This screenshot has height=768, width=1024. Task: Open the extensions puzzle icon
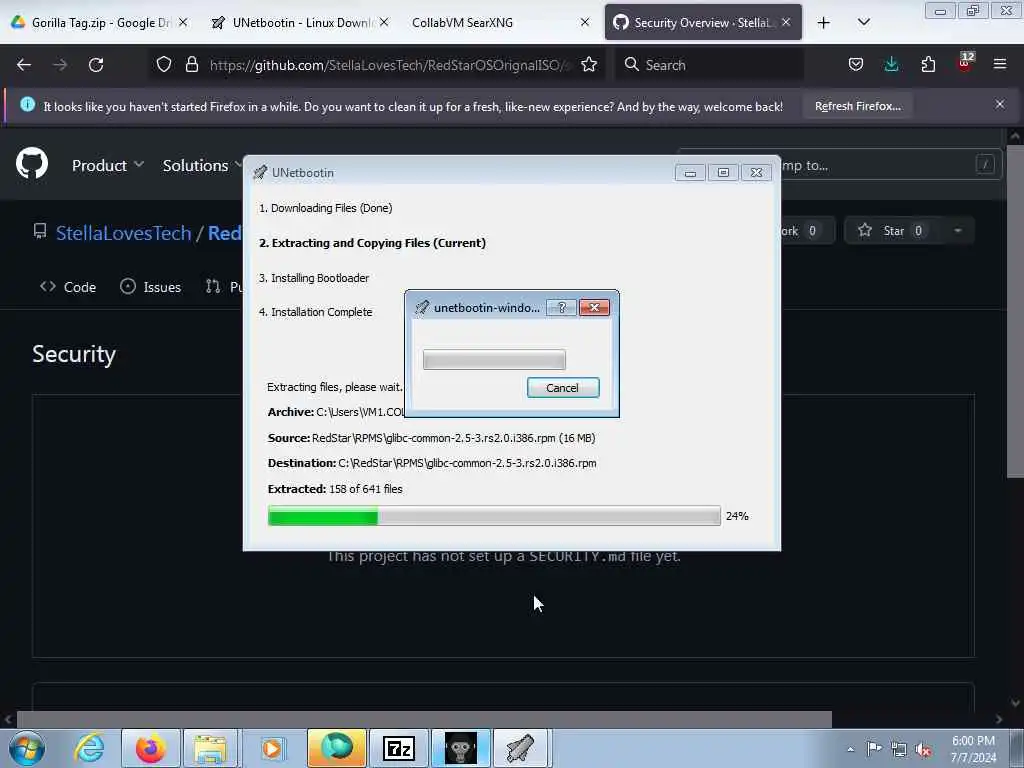pos(928,65)
